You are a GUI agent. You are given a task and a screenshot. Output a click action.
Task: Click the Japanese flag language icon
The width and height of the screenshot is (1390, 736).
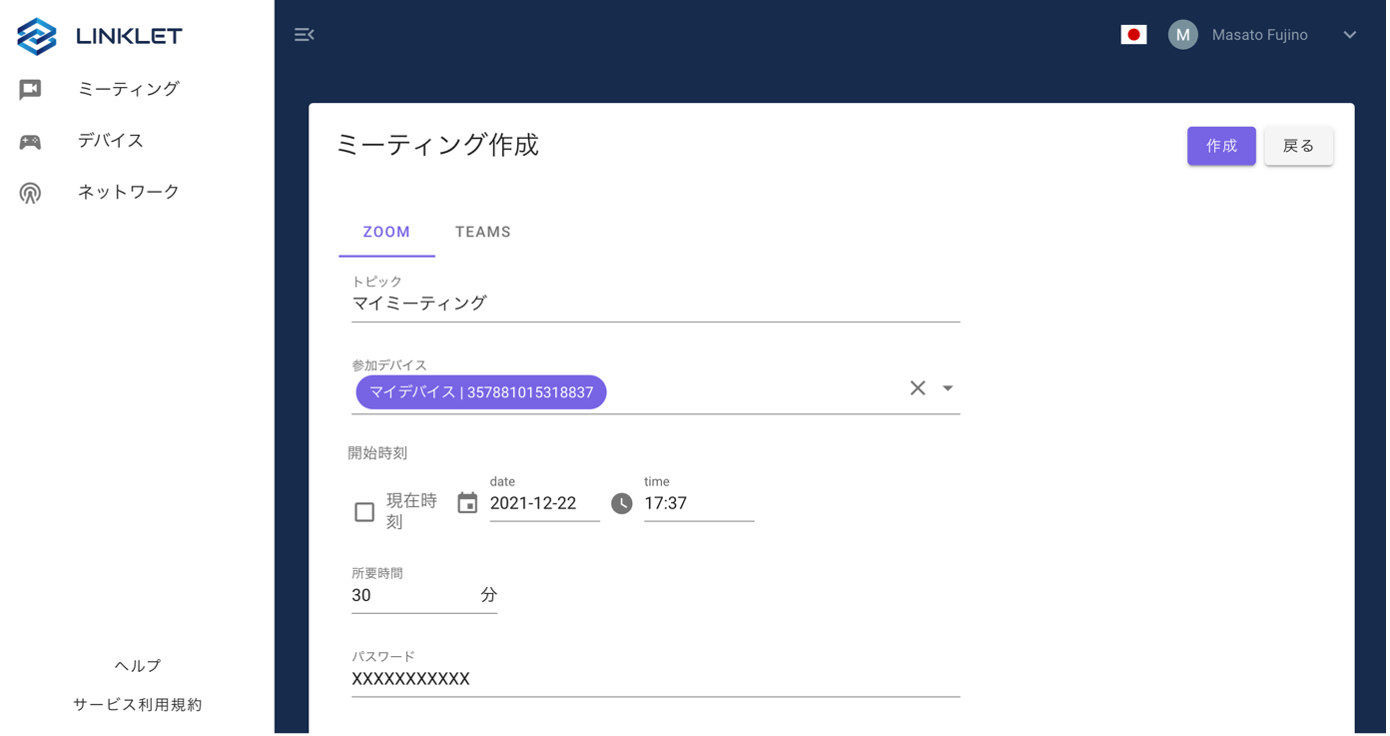pos(1133,35)
